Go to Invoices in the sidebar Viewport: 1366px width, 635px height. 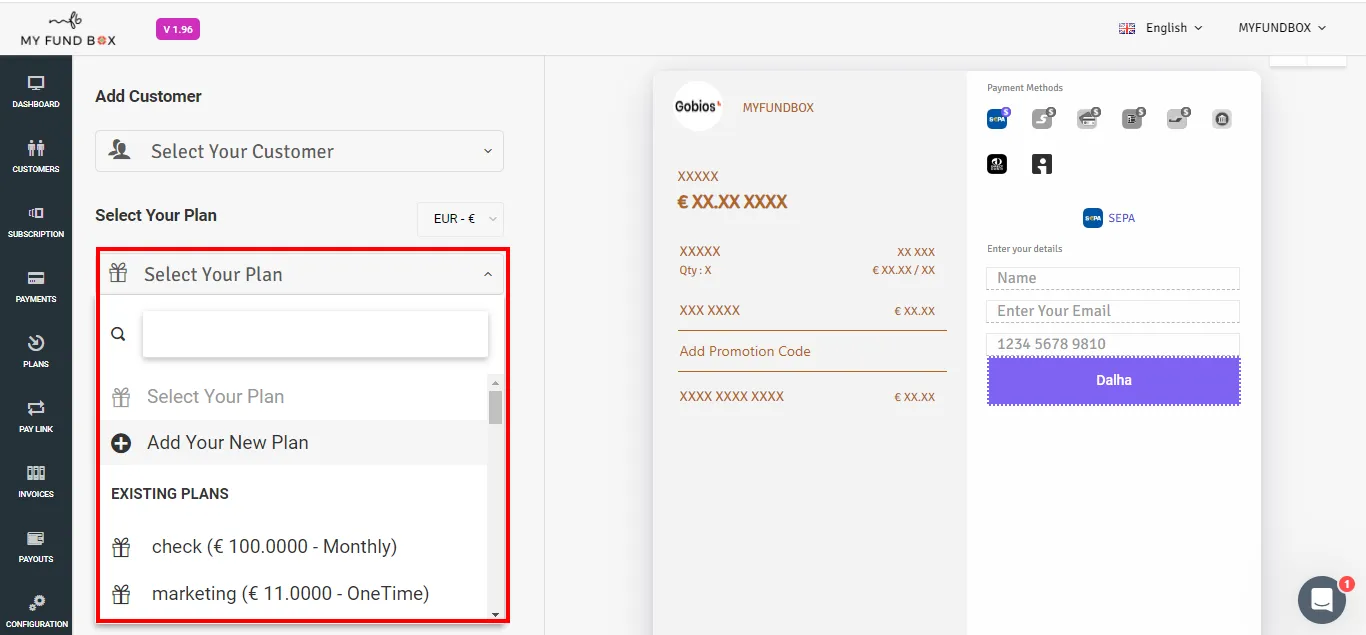point(36,481)
